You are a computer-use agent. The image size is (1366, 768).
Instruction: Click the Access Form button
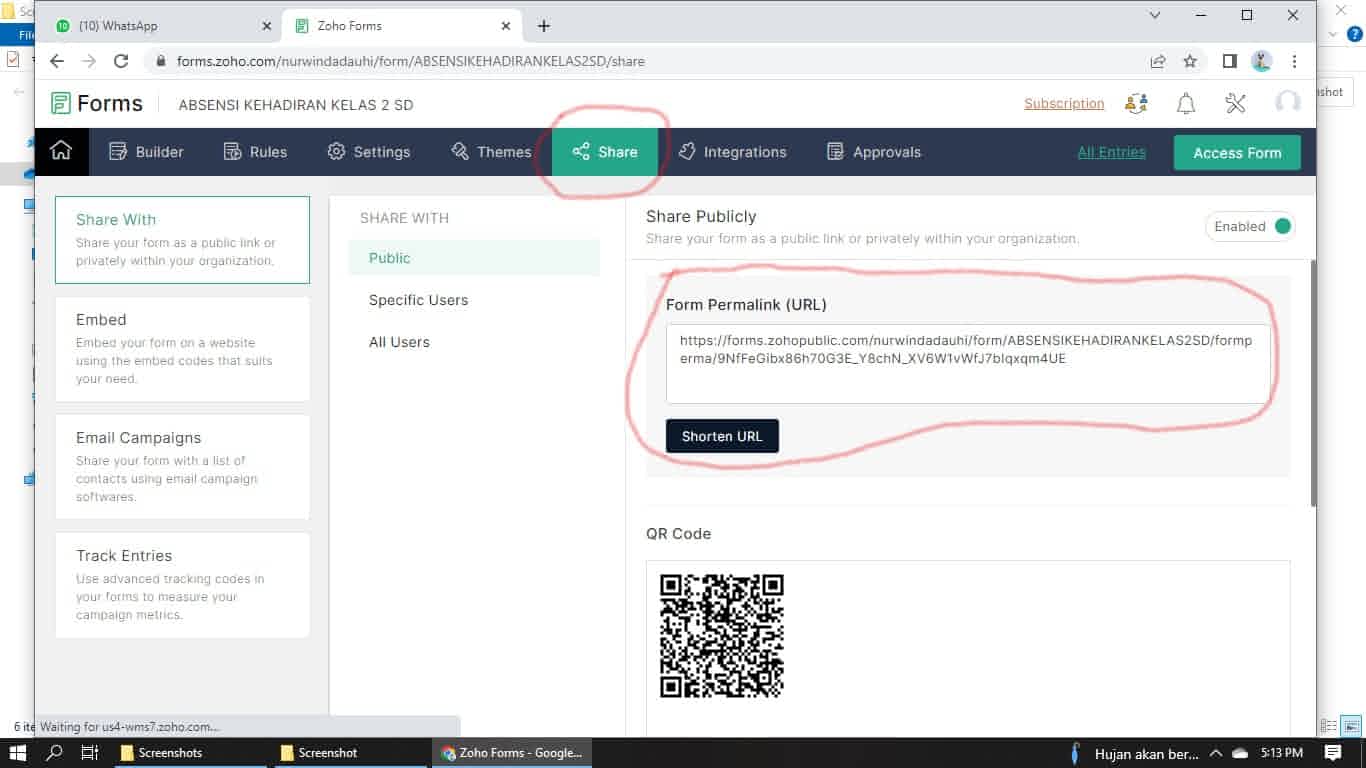tap(1237, 153)
